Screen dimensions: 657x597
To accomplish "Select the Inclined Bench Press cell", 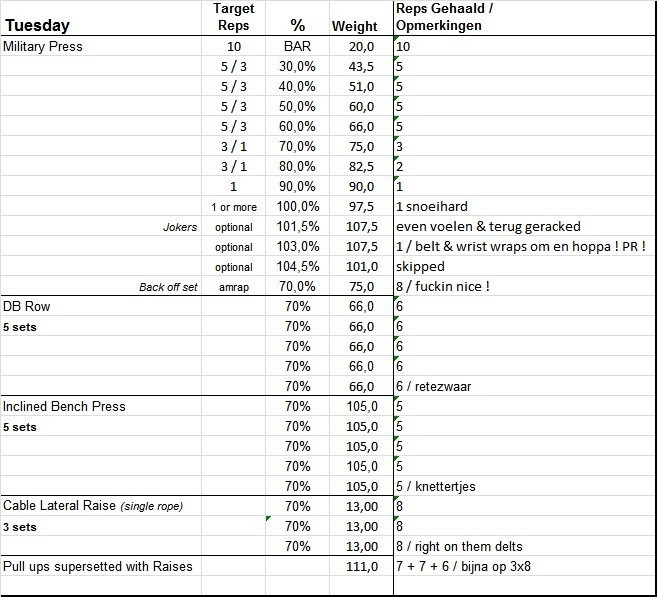I will coord(64,406).
